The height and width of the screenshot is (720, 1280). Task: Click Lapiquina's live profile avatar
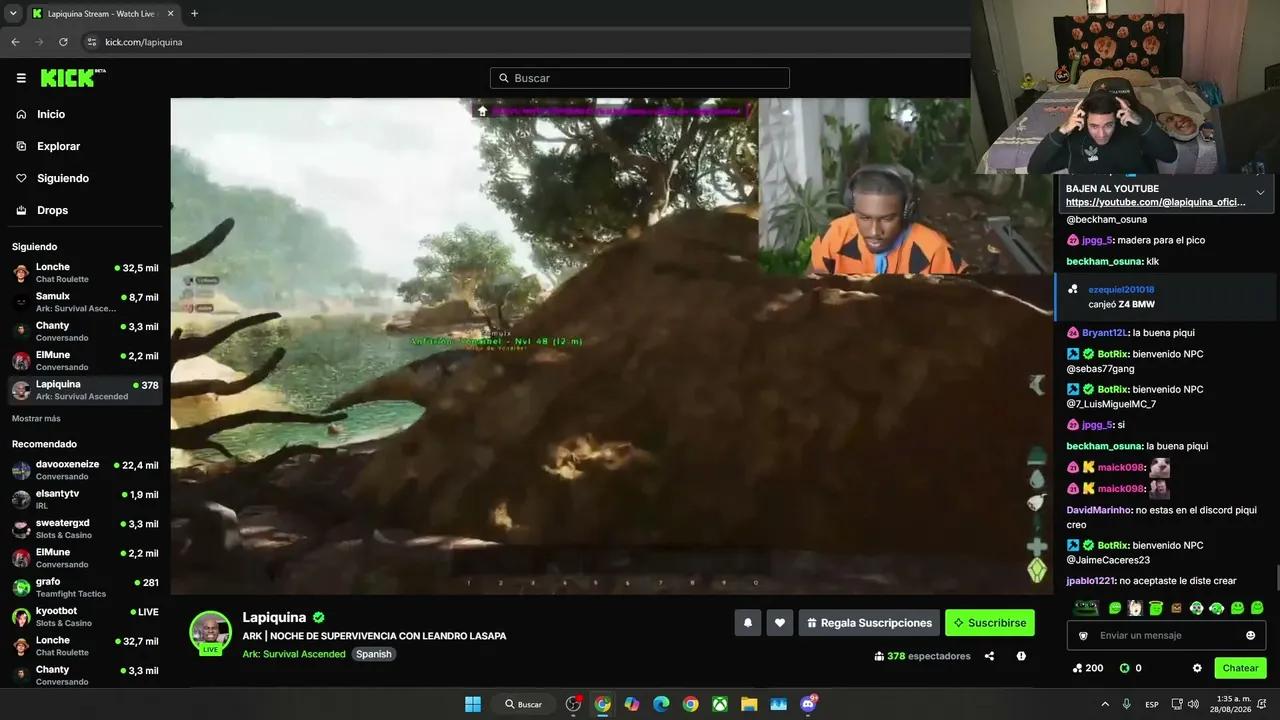(x=210, y=632)
